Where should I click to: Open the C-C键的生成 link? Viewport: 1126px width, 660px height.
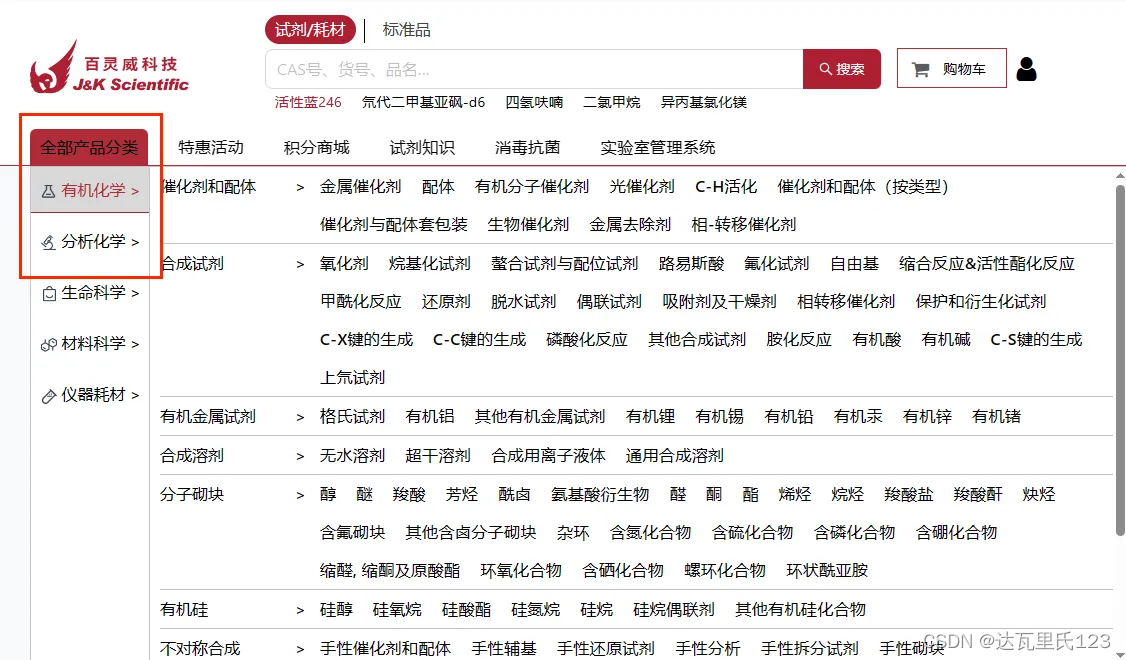coord(480,340)
